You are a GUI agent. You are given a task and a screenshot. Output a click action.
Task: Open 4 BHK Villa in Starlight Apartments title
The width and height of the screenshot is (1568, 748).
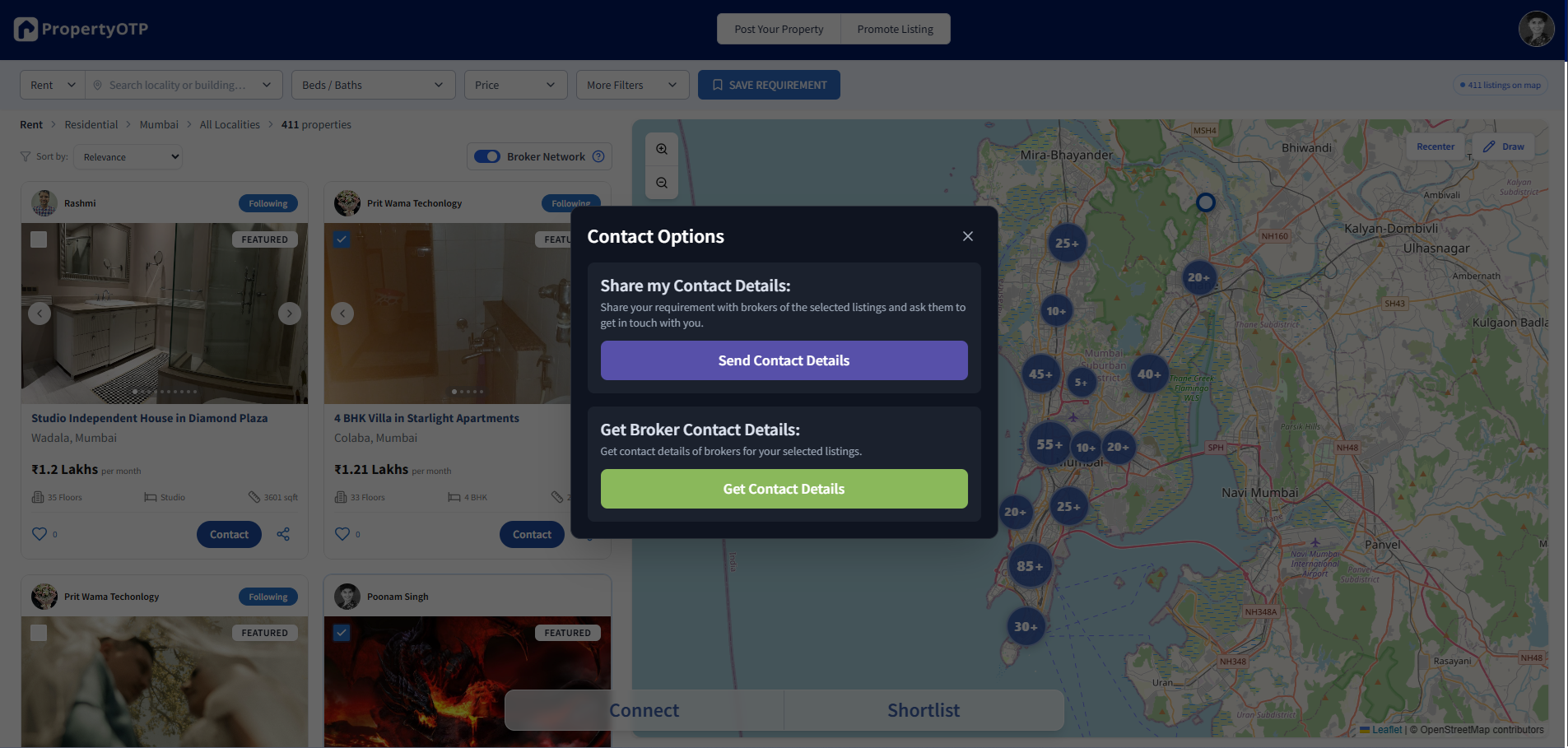(x=426, y=418)
